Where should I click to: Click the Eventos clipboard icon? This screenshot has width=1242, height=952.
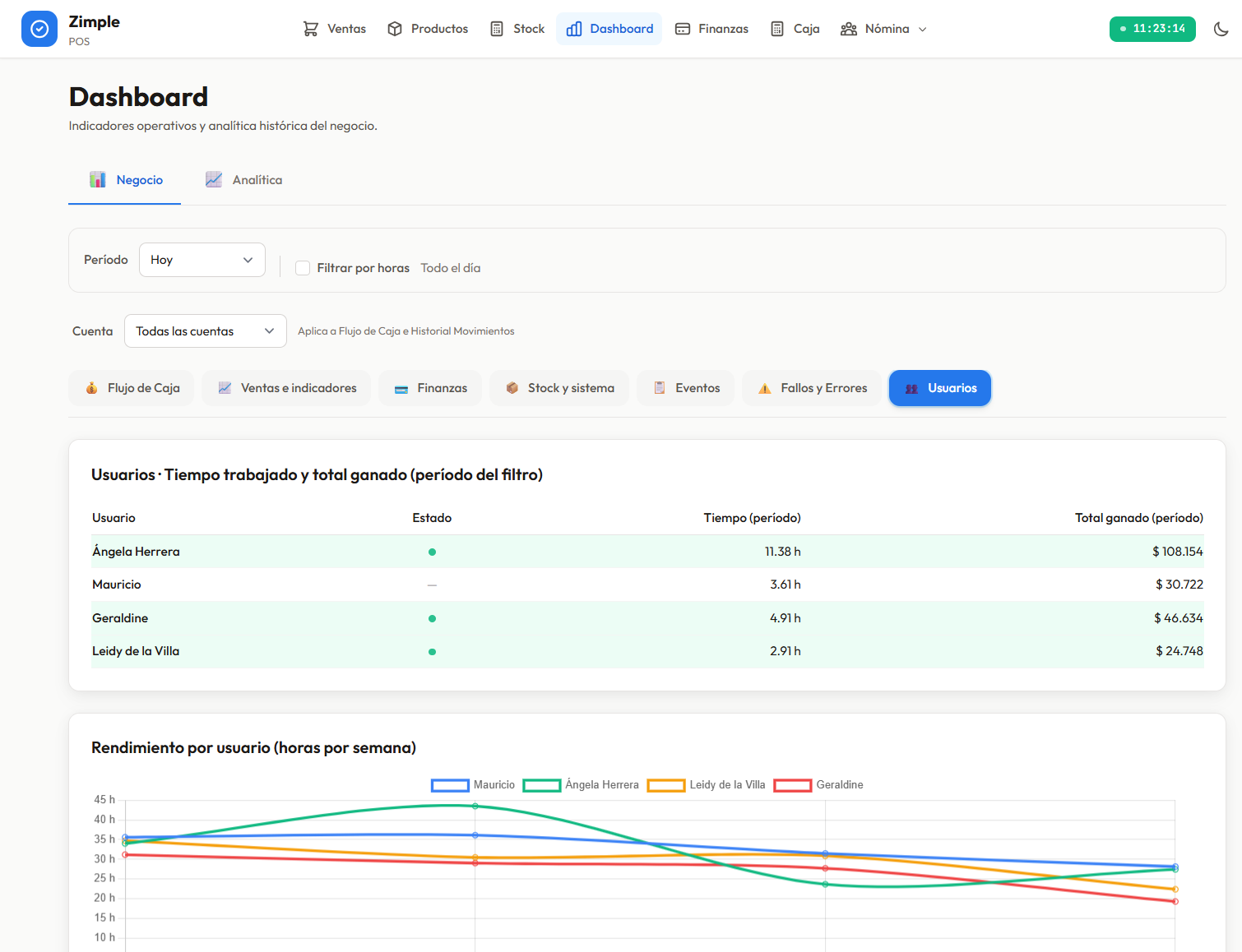660,388
